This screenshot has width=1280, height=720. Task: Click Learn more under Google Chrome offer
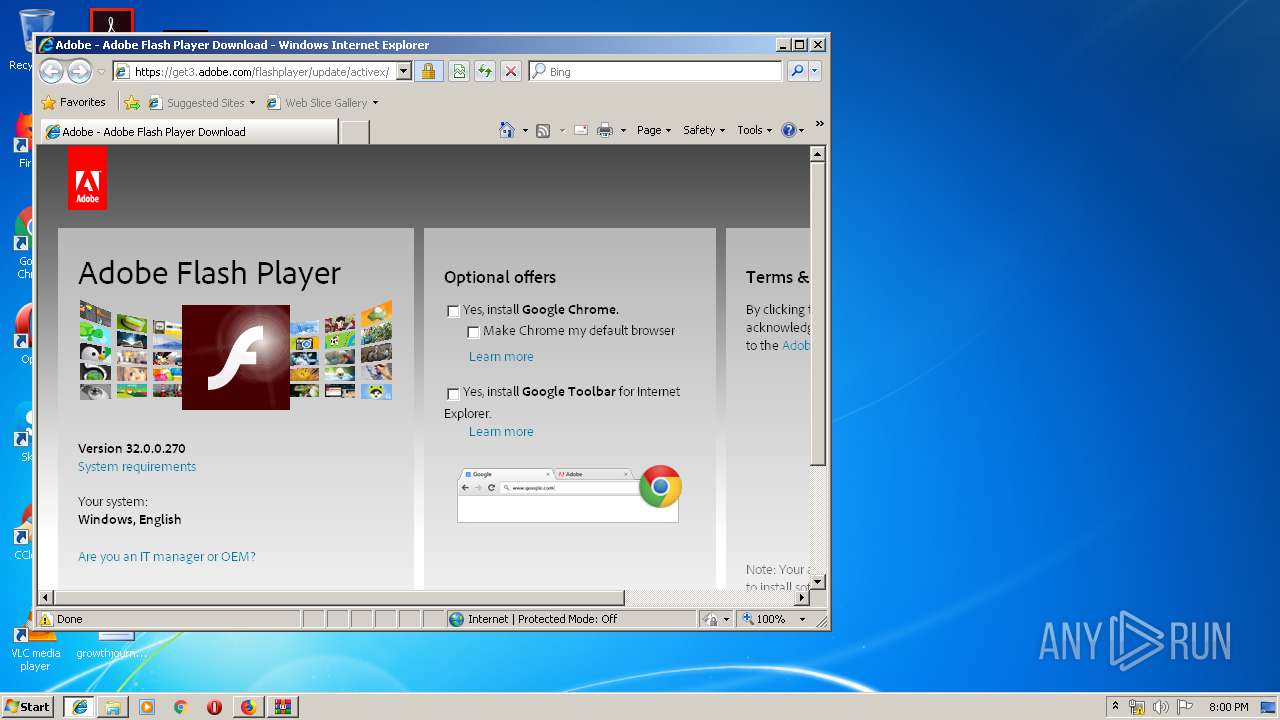point(501,357)
